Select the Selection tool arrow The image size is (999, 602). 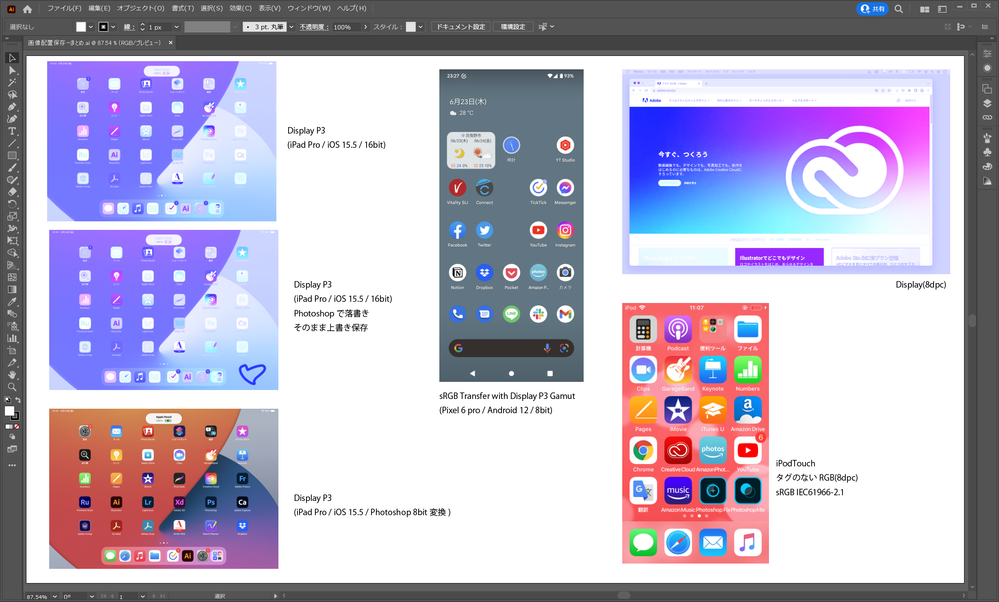pyautogui.click(x=12, y=58)
